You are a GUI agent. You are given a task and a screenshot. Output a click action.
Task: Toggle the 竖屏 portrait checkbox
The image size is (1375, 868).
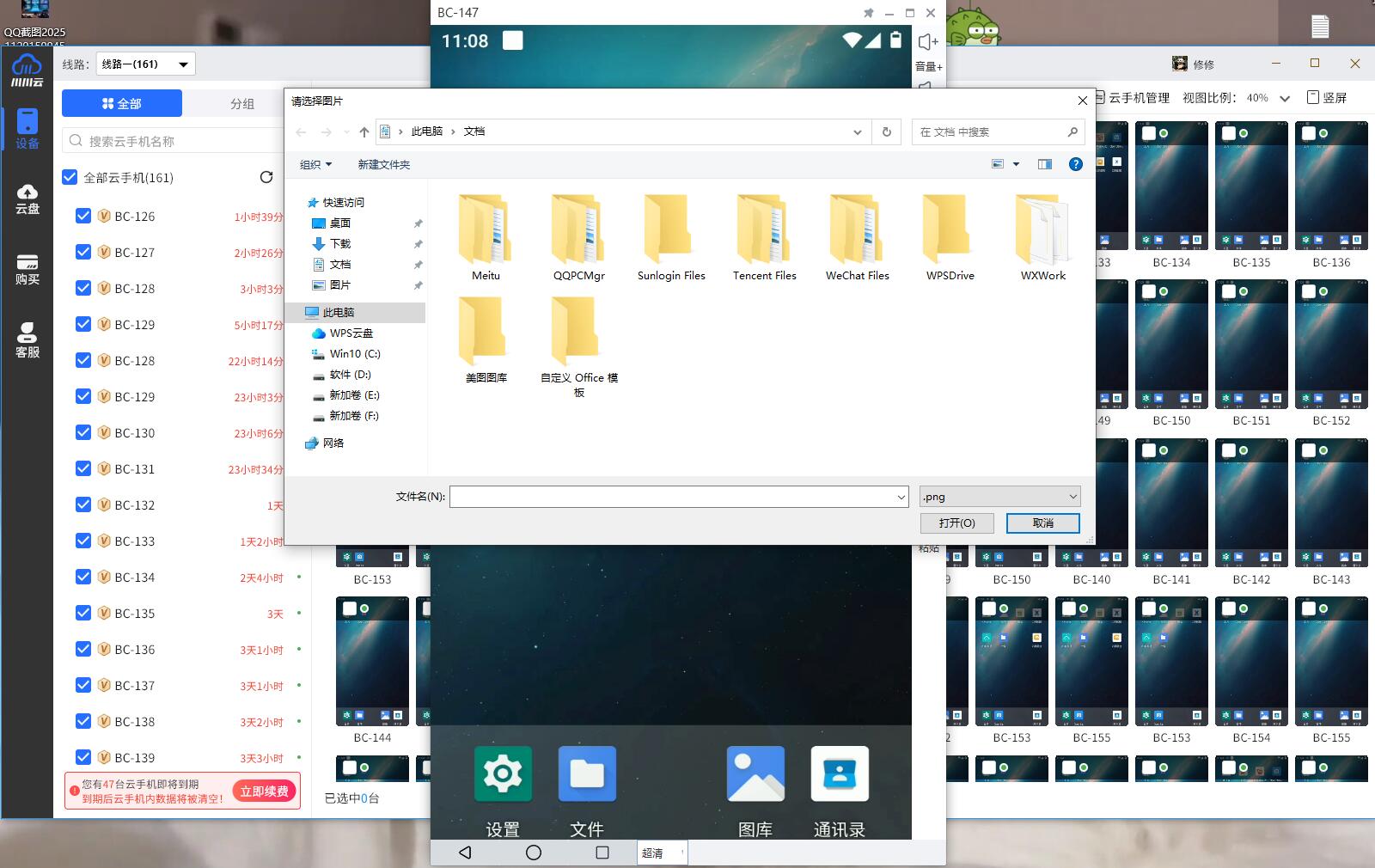click(x=1312, y=97)
